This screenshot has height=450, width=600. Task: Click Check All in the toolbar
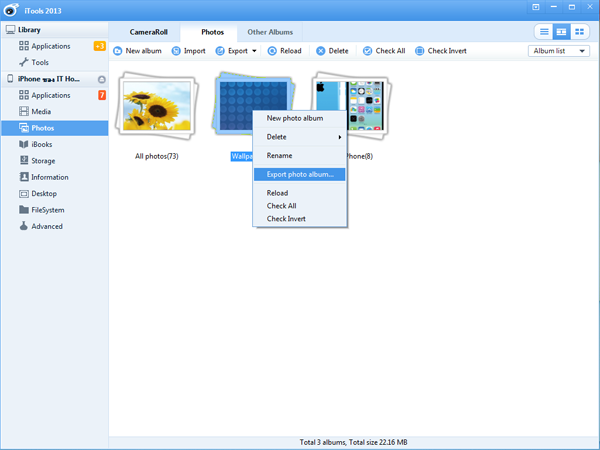tap(384, 50)
